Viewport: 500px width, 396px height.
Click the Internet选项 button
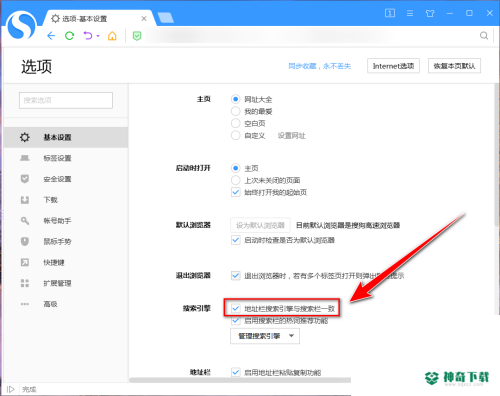coord(393,66)
